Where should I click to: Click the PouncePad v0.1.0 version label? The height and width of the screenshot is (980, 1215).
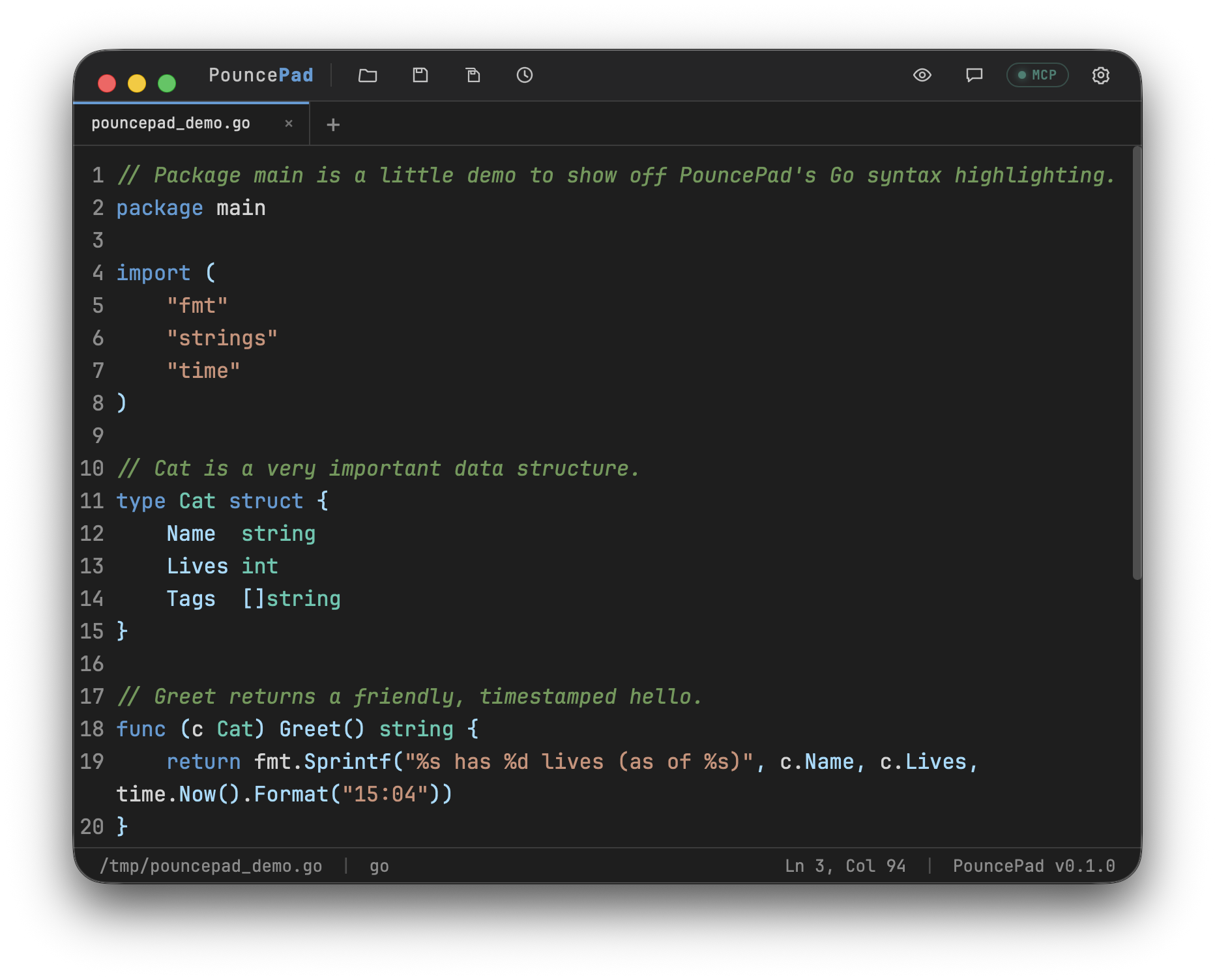click(1034, 866)
